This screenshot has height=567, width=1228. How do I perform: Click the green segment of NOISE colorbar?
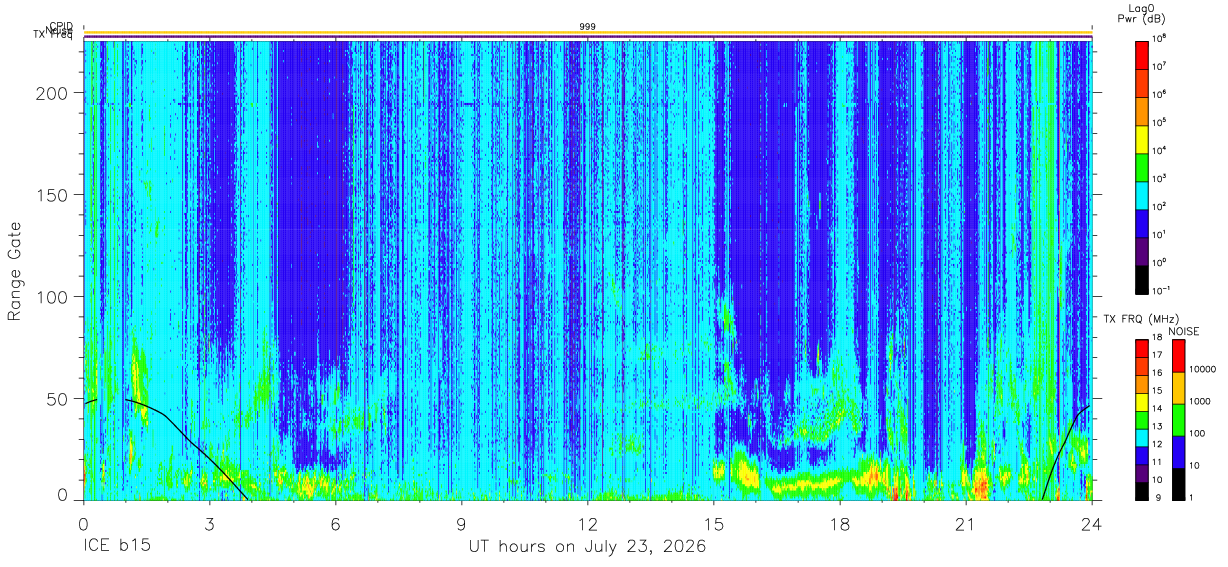pos(1178,420)
